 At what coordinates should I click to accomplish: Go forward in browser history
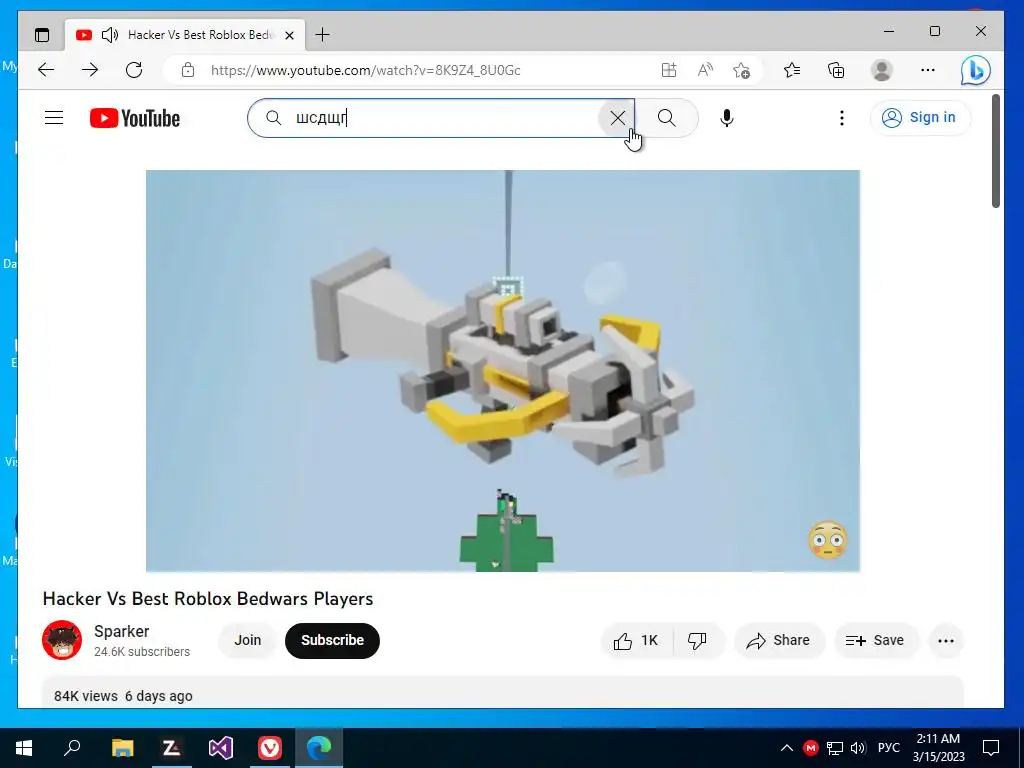(x=89, y=70)
